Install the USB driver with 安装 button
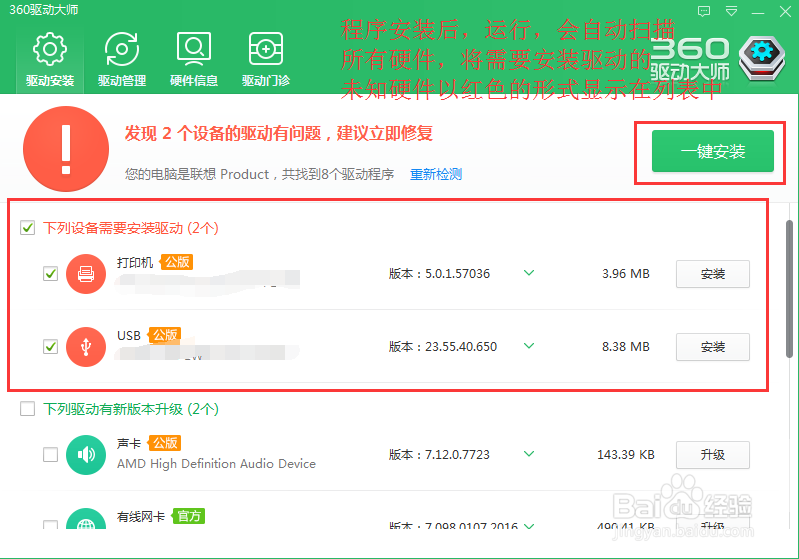 tap(712, 347)
